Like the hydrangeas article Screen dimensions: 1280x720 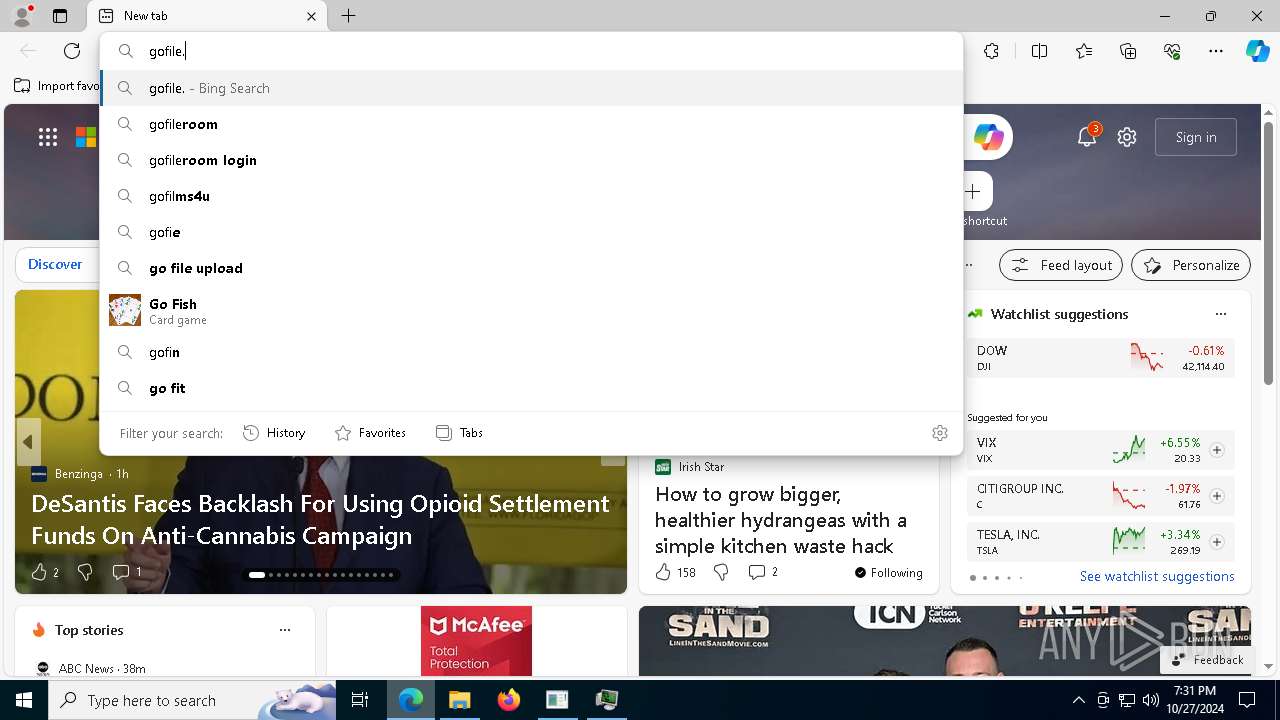coord(663,572)
